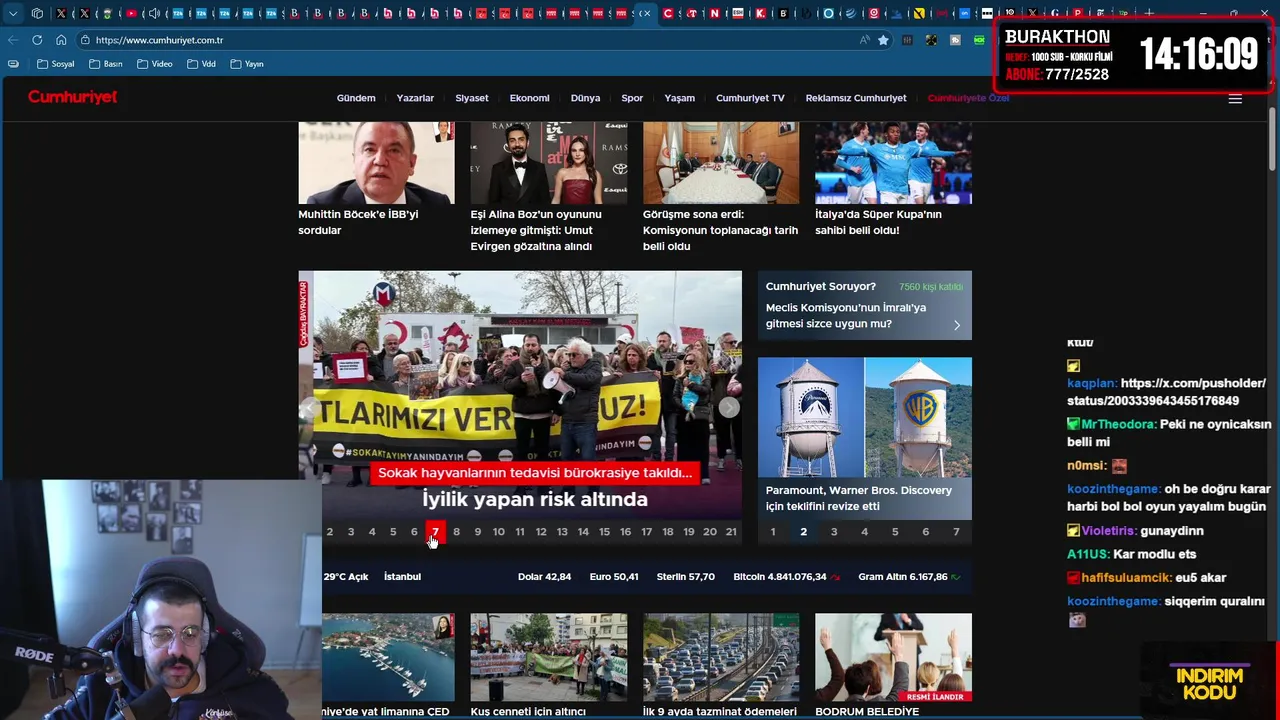Select slide 21 of main headline slider
Viewport: 1280px width, 720px height.
pyautogui.click(x=731, y=532)
